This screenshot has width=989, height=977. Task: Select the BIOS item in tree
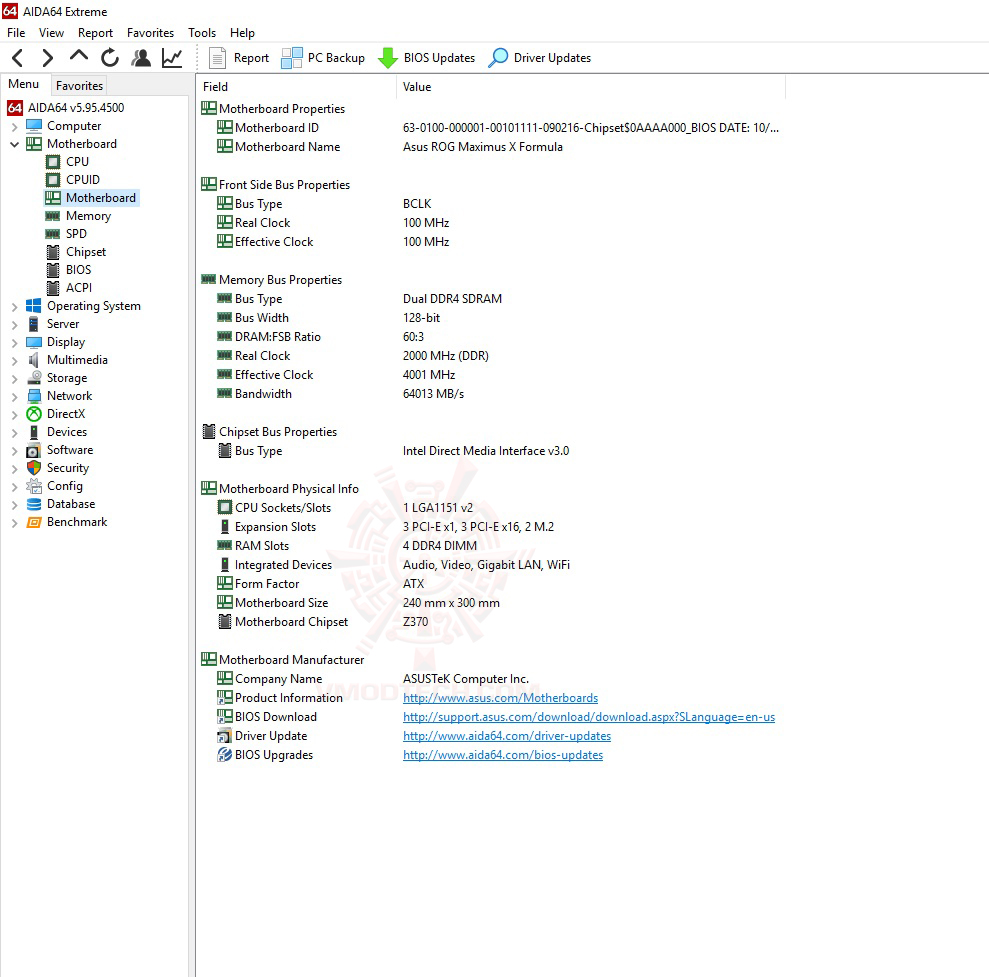click(78, 270)
